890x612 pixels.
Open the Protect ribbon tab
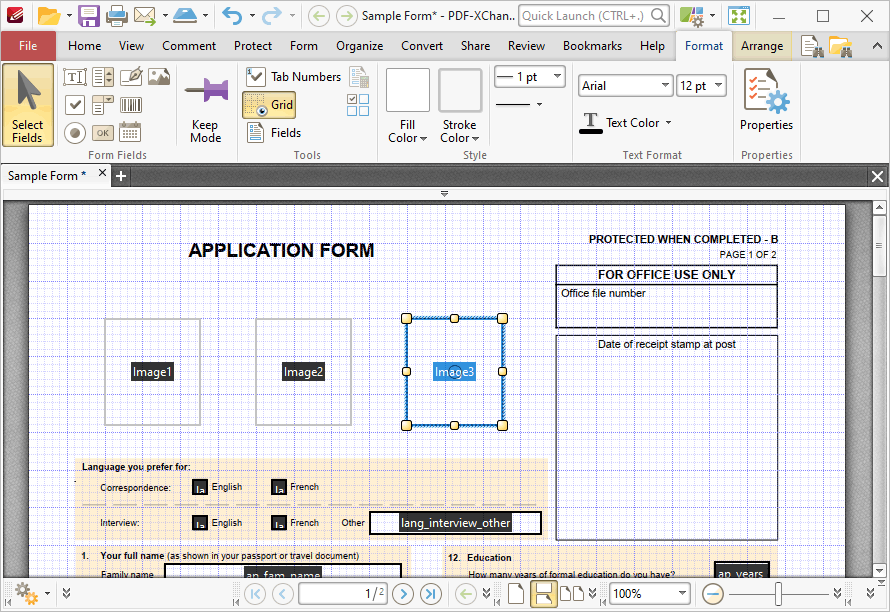click(x=253, y=46)
